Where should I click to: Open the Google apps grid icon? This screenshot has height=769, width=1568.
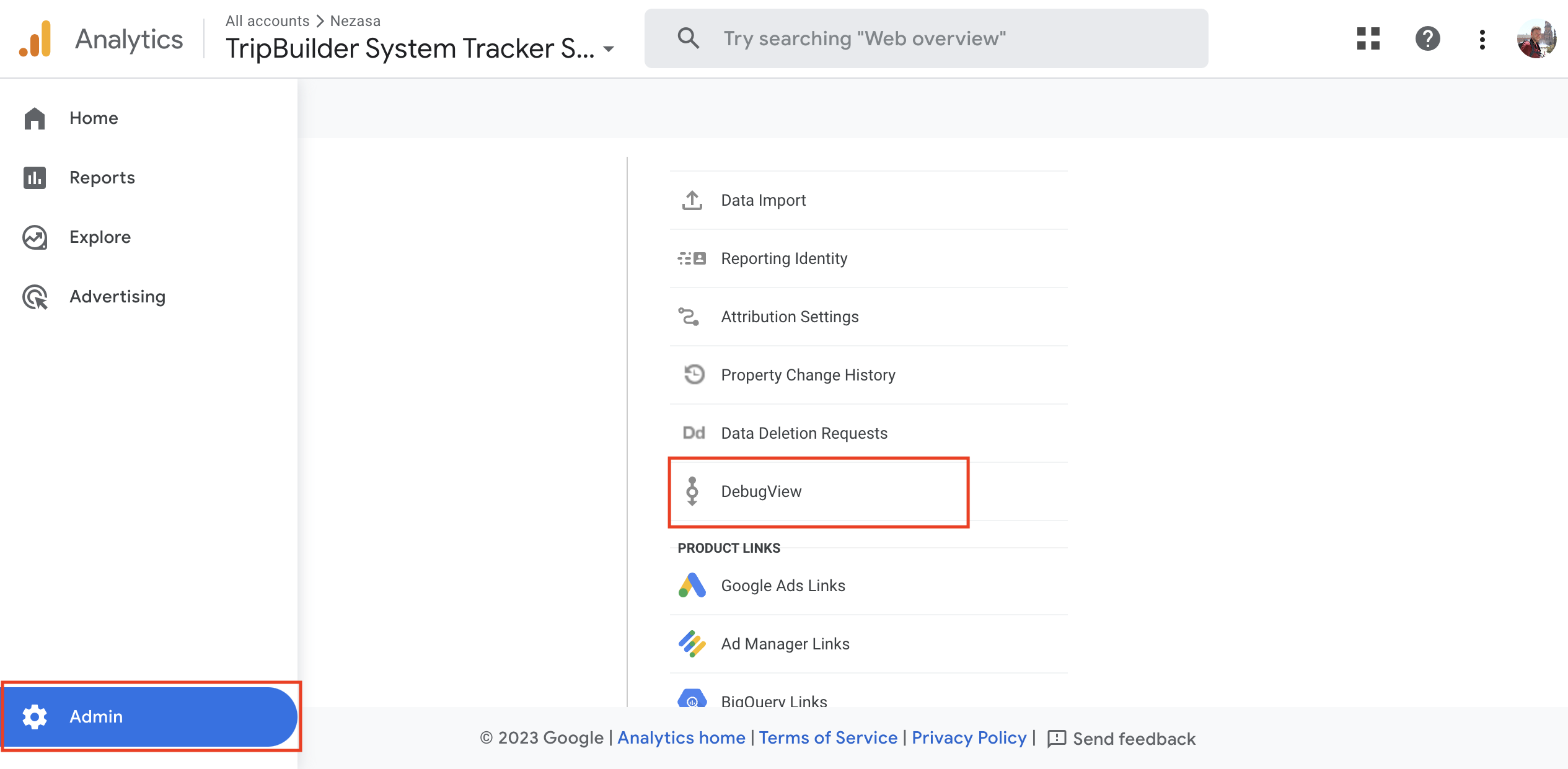click(x=1368, y=38)
